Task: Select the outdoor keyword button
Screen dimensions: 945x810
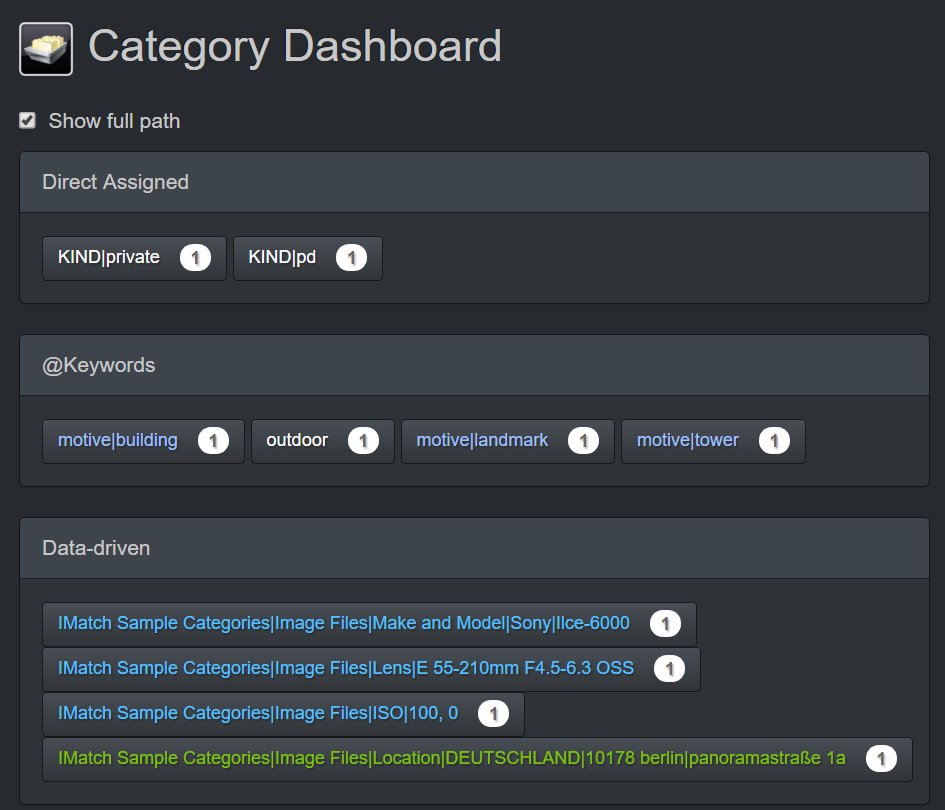Action: (297, 441)
